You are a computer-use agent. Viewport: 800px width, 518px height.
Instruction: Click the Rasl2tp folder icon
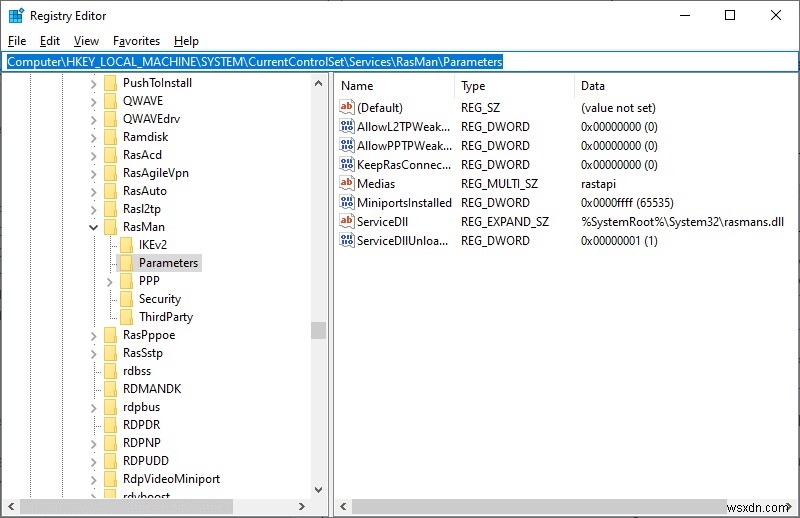[x=110, y=209]
